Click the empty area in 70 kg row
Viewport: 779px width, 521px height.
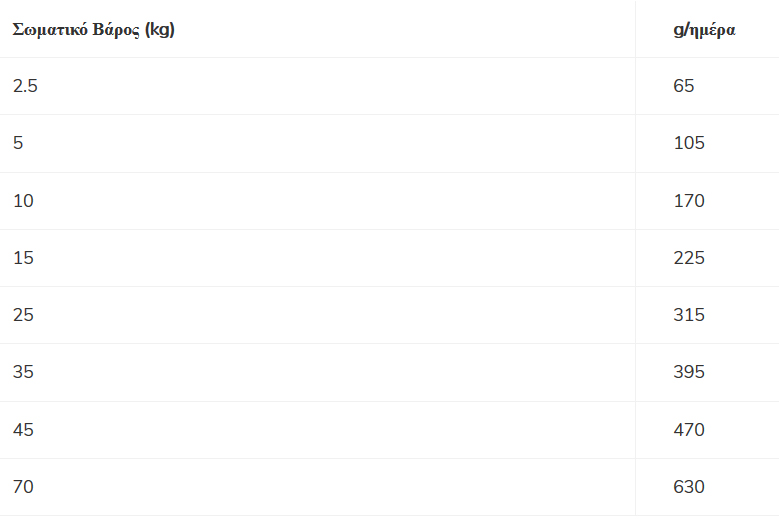333,487
